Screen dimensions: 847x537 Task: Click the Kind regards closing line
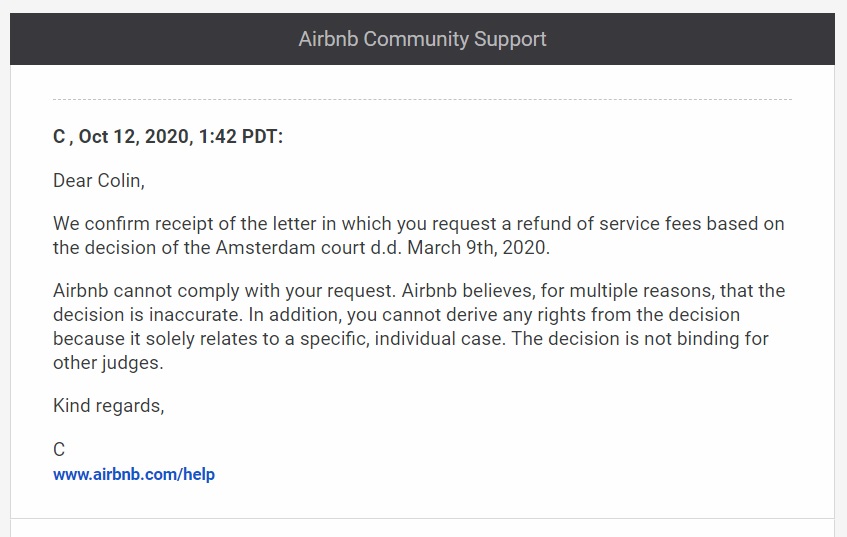click(x=108, y=406)
